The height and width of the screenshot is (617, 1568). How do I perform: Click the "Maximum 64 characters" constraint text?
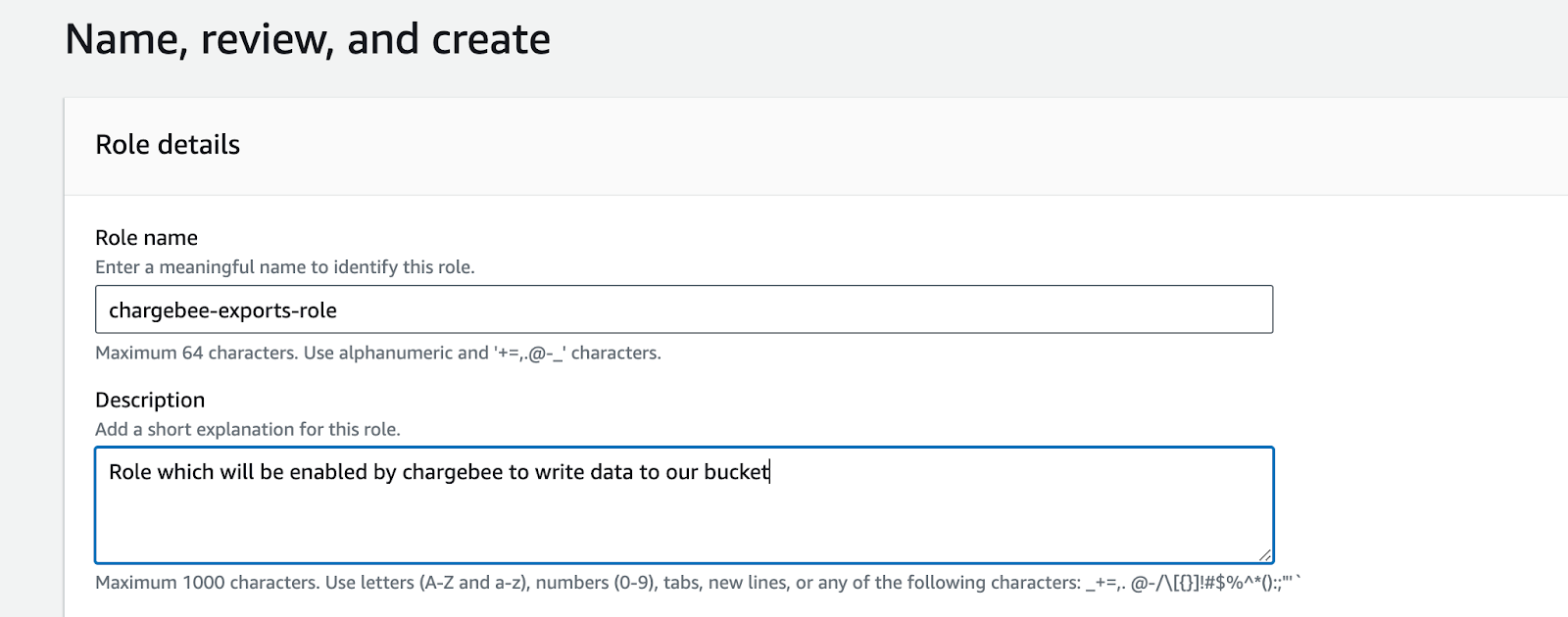click(377, 353)
